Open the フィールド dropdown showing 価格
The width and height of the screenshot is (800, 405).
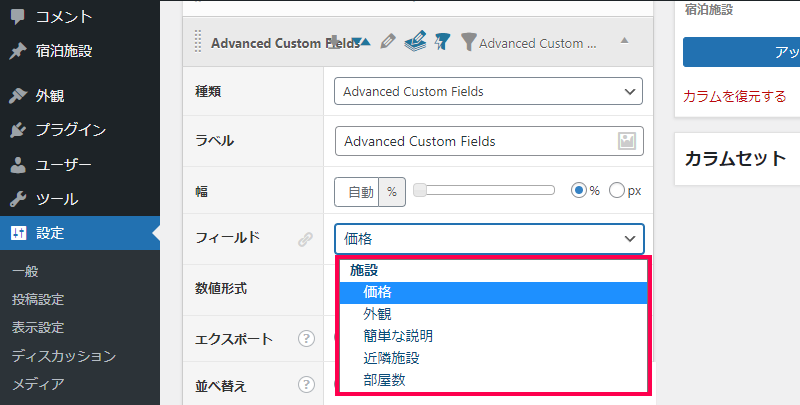489,239
